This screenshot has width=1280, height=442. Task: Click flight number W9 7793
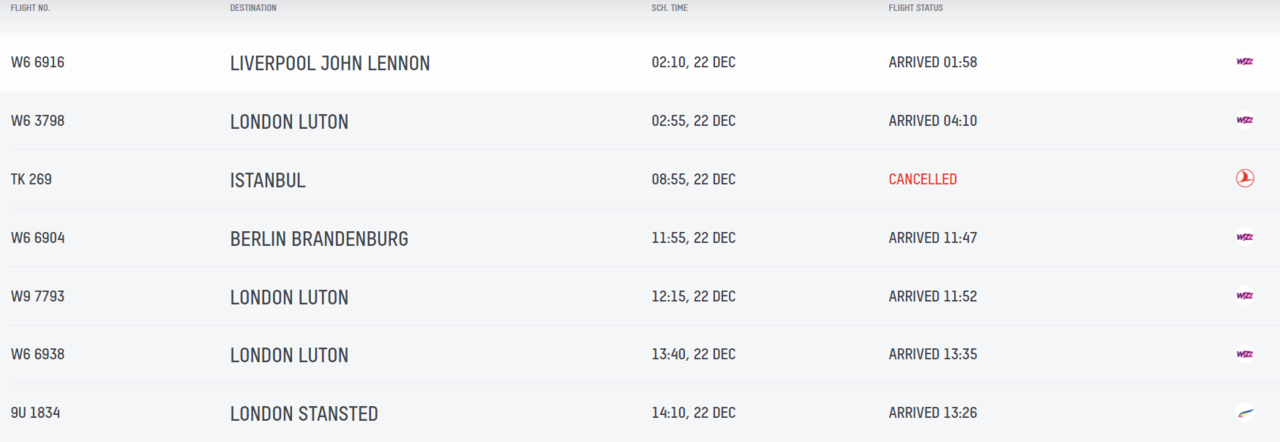click(38, 297)
